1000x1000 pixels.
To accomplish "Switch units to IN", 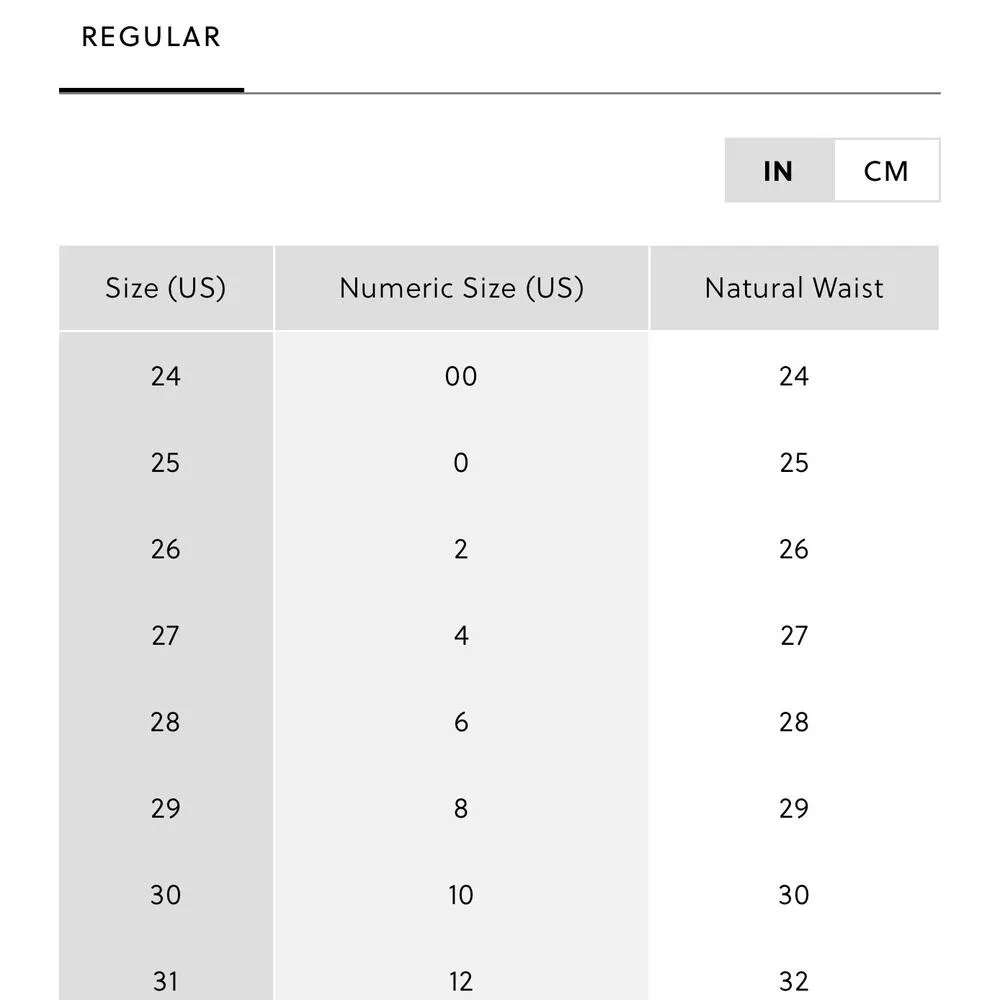I will coord(778,171).
